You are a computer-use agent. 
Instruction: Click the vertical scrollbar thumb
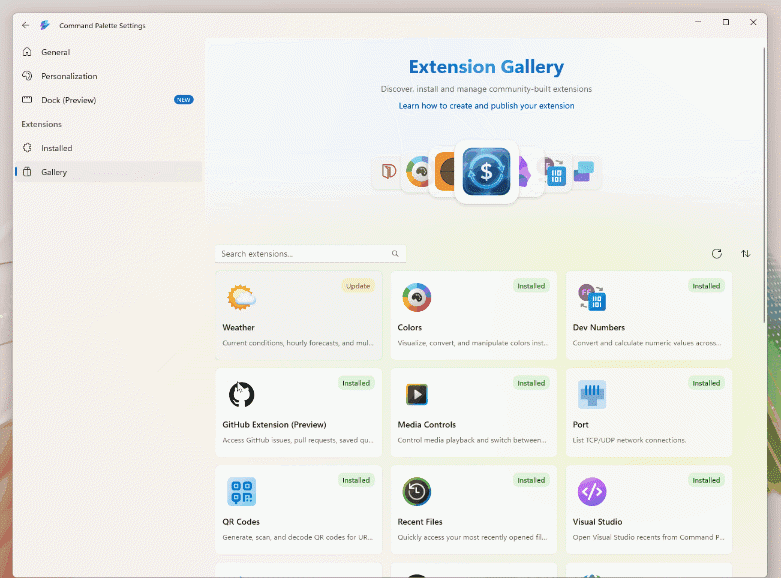click(x=764, y=184)
